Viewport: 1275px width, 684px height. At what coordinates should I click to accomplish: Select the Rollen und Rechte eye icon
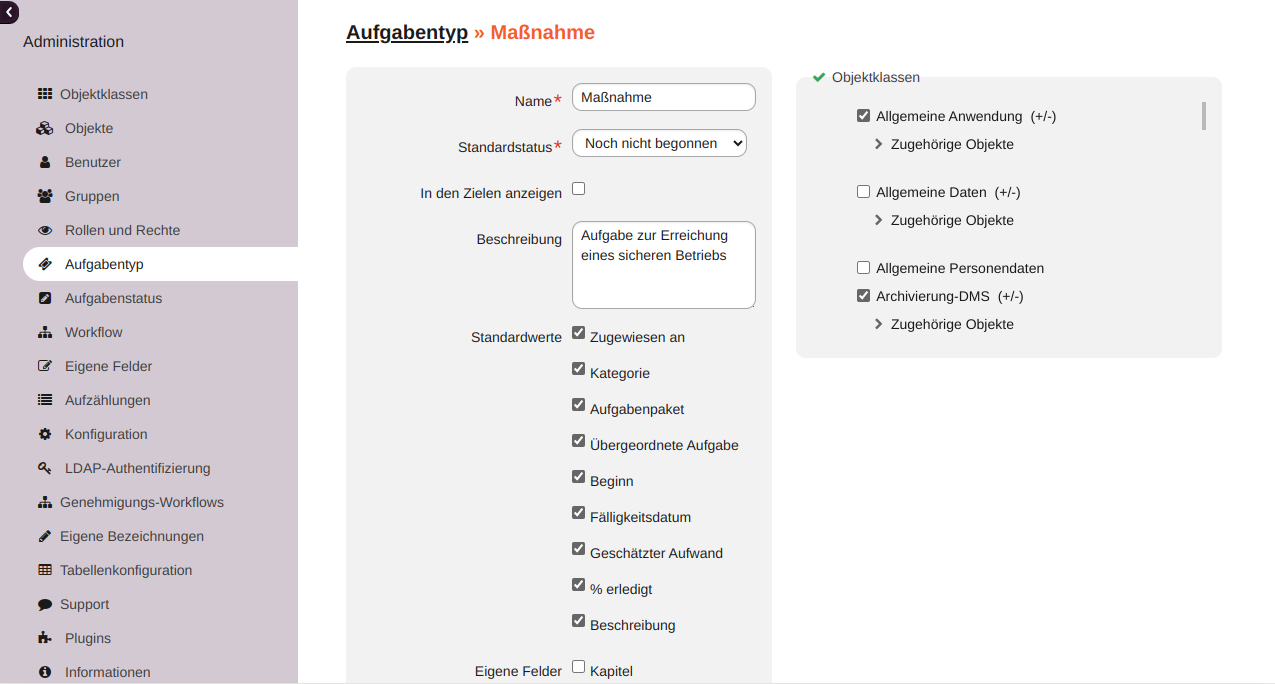pos(44,229)
